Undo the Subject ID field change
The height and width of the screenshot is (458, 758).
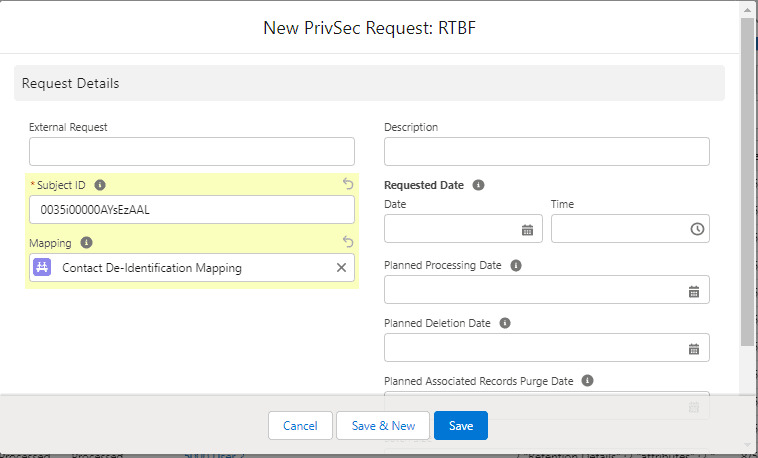pos(348,184)
